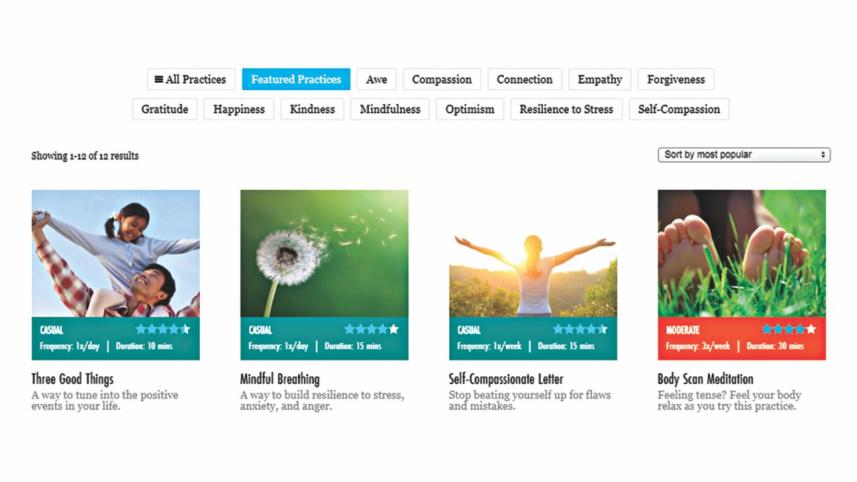
Task: Click the dandelion Mindful Breathing thumbnail
Action: [x=324, y=253]
